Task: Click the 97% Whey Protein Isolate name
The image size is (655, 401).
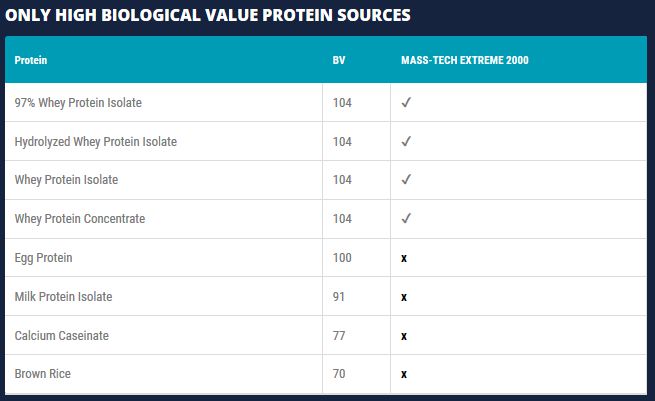Action: 78,103
